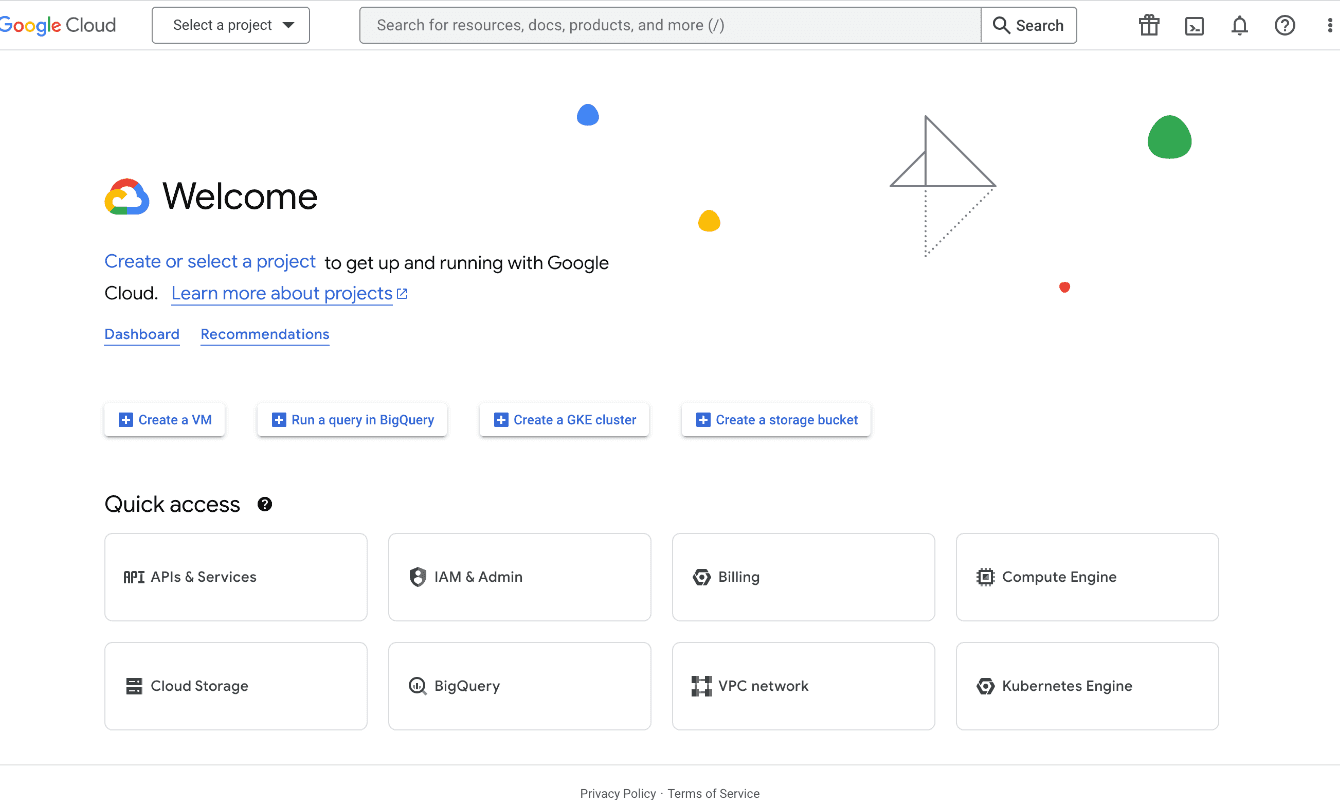Open the three-dot settings menu
1340x800 pixels.
pyautogui.click(x=1331, y=26)
